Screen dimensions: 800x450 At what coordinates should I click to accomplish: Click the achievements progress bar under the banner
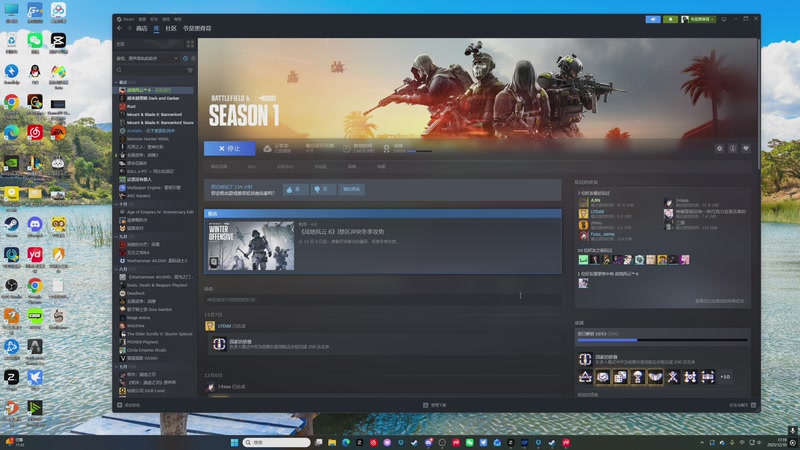[419, 151]
